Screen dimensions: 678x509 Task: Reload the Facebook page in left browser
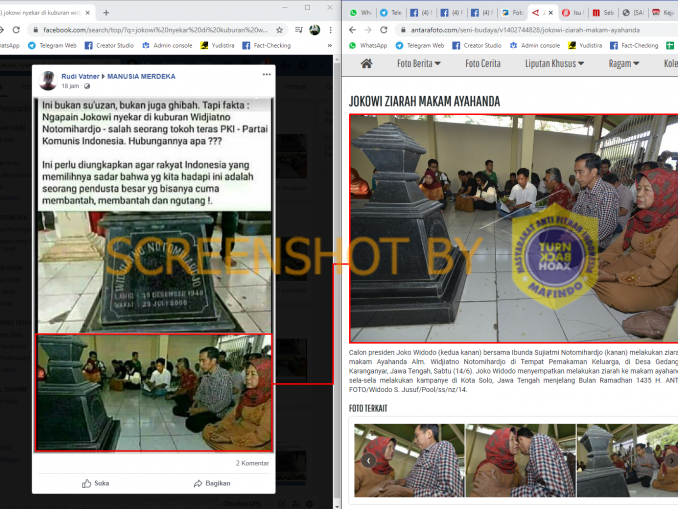point(16,30)
